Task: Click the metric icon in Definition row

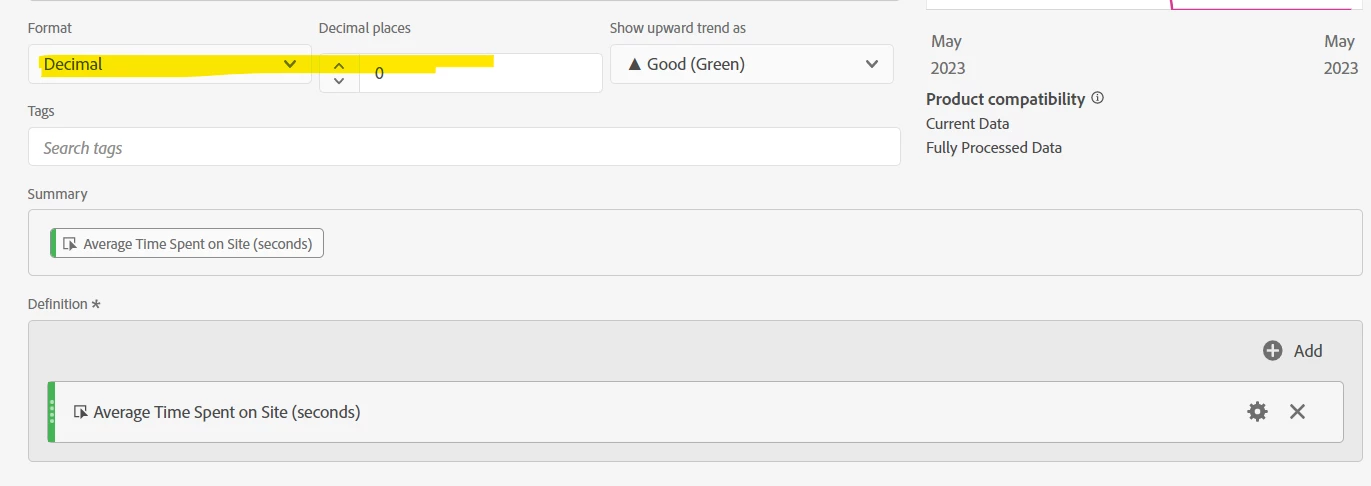Action: [x=81, y=411]
